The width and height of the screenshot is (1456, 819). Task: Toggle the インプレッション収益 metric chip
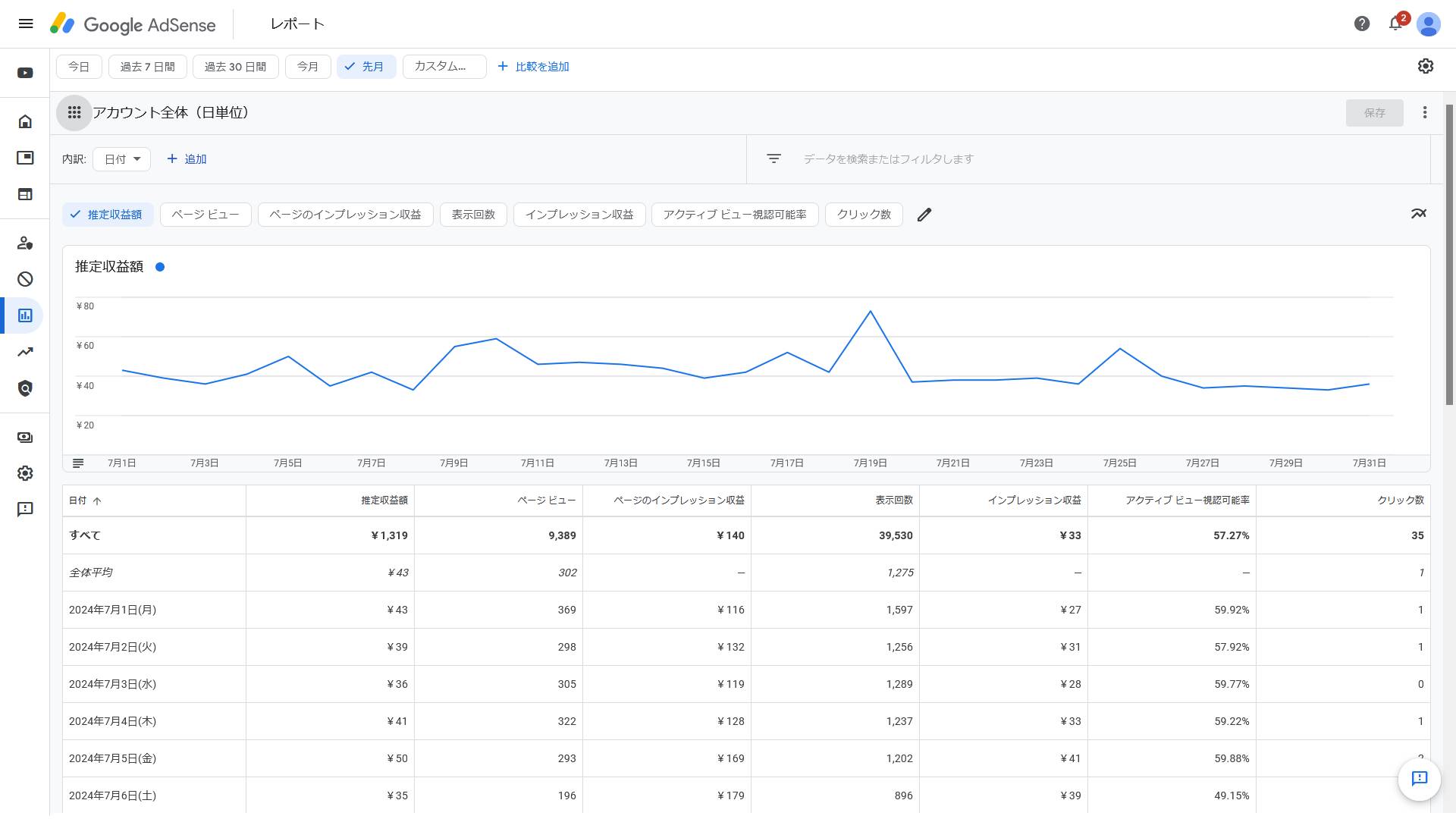click(x=579, y=215)
